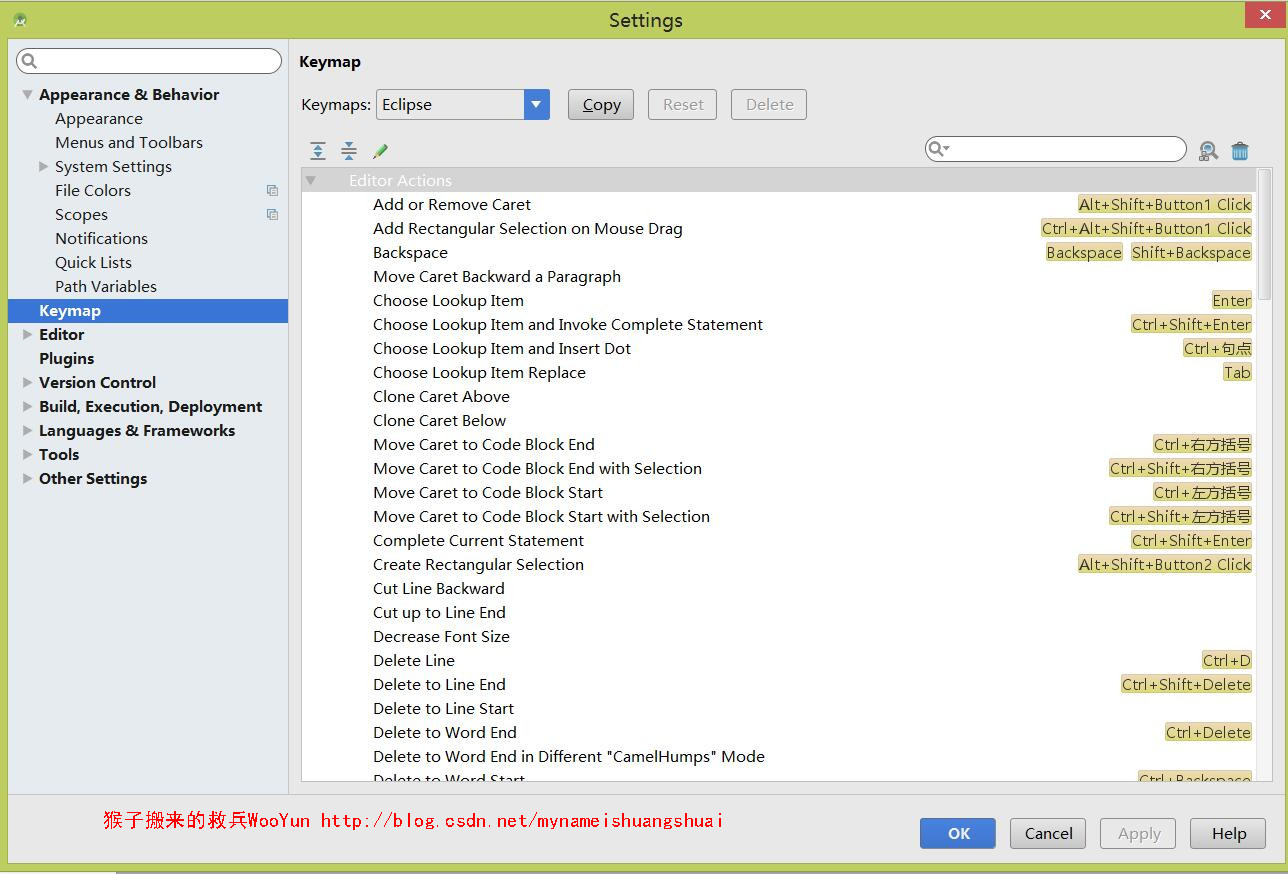Click the Android Studio icon in the title bar
The height and width of the screenshot is (874, 1288).
[x=20, y=20]
